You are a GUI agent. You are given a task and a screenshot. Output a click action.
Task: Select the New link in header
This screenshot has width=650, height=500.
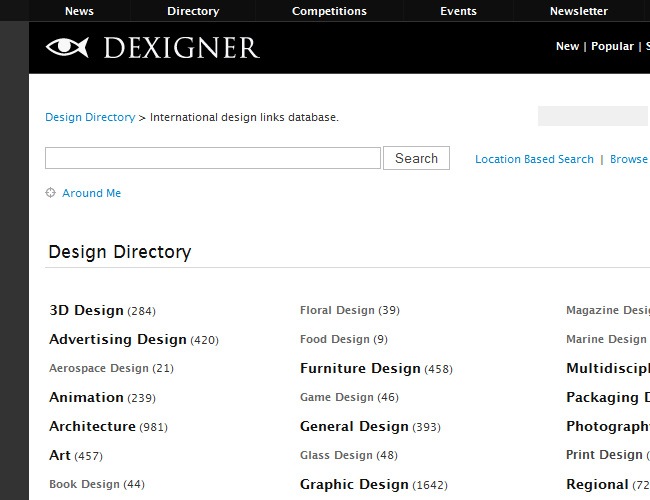[567, 46]
